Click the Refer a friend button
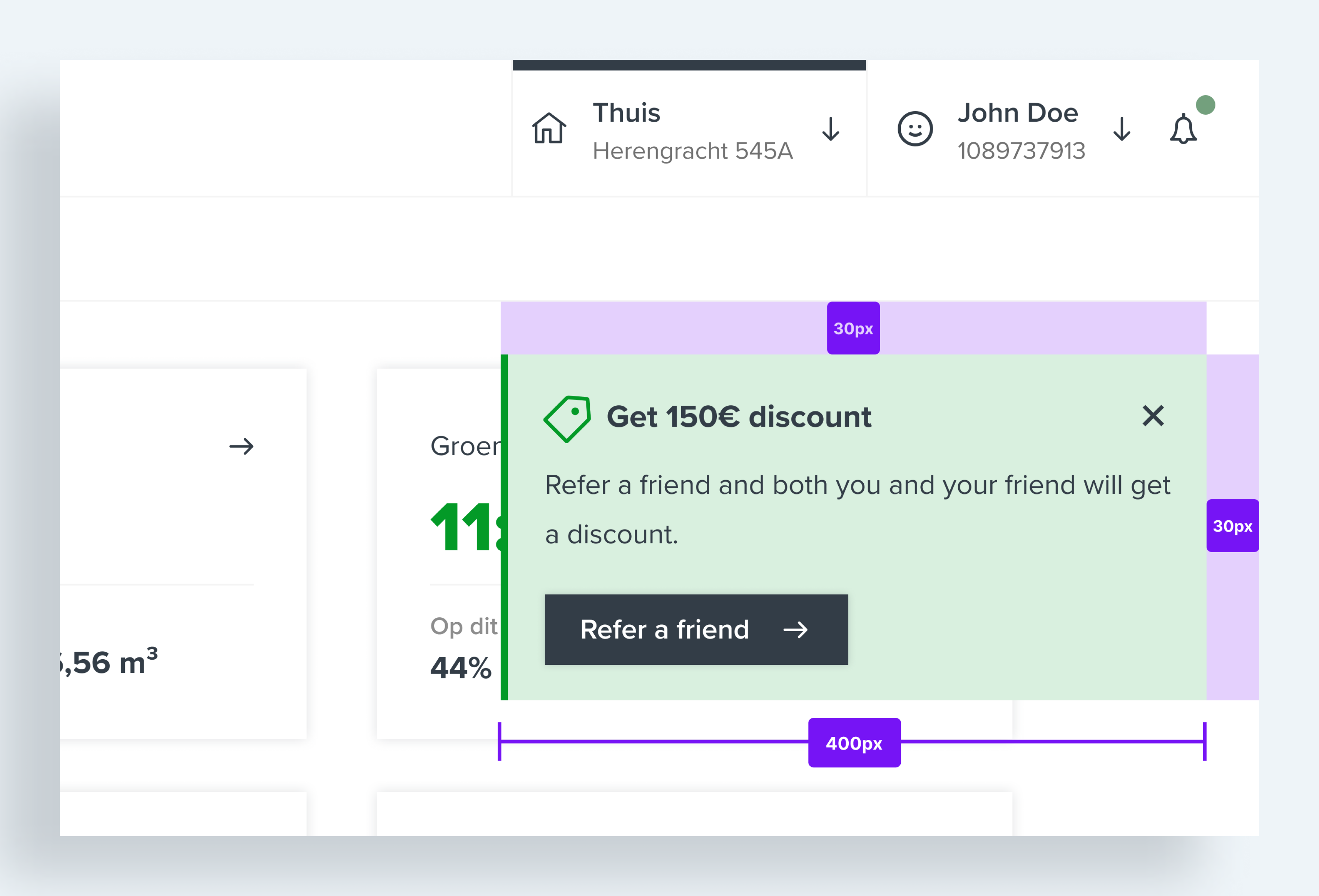Image resolution: width=1319 pixels, height=896 pixels. tap(696, 630)
